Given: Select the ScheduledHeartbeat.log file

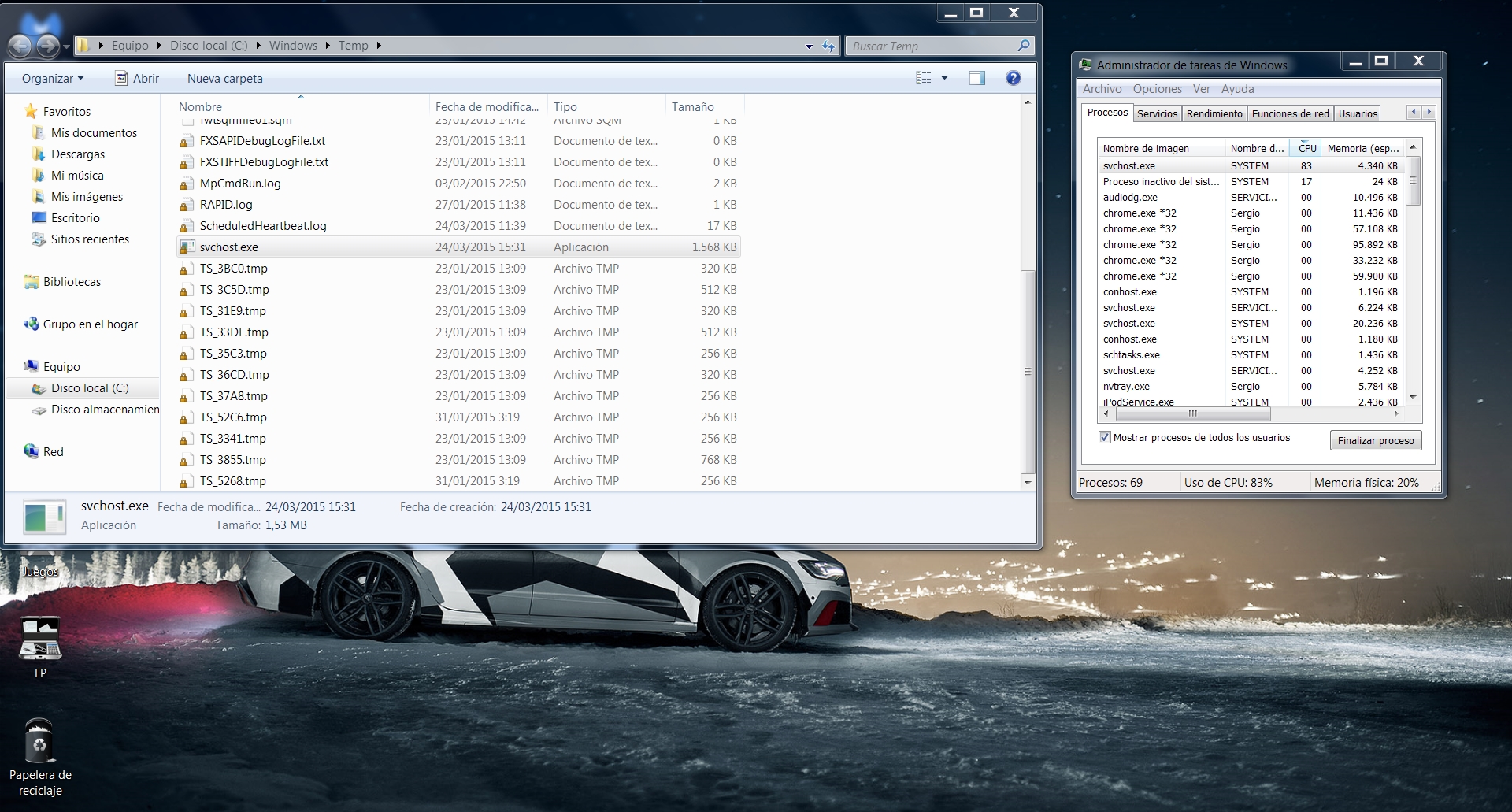Looking at the screenshot, I should [x=458, y=226].
